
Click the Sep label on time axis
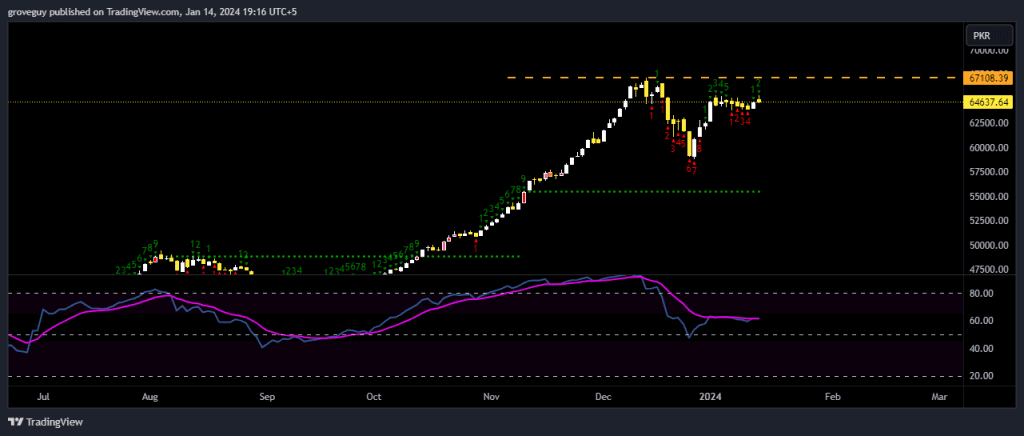267,397
